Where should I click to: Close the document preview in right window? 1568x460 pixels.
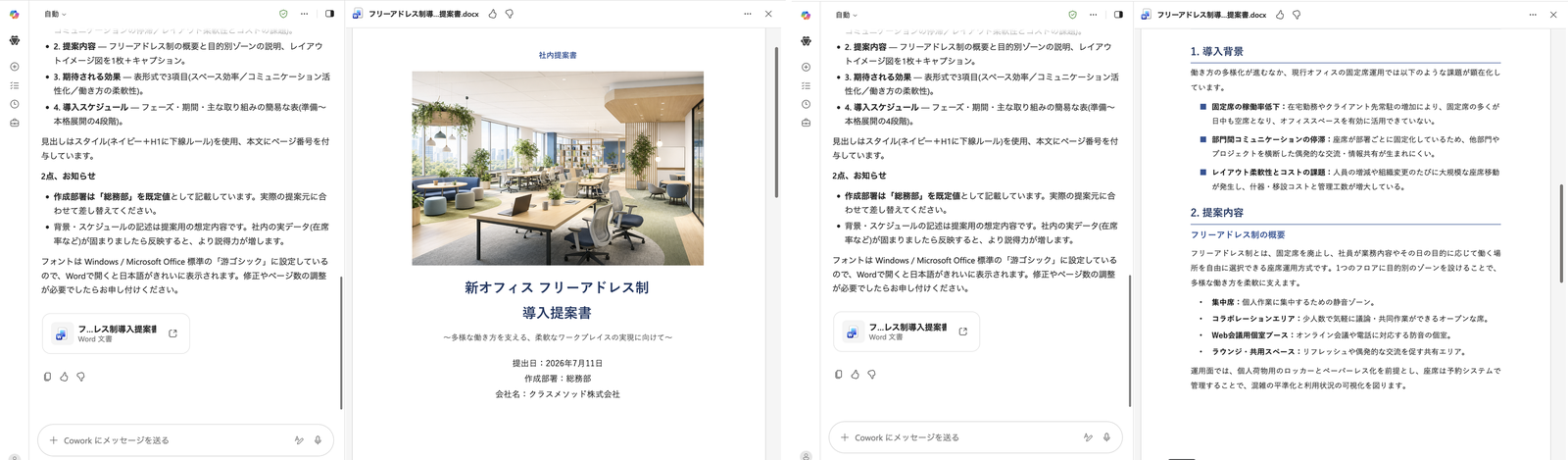pos(1553,15)
